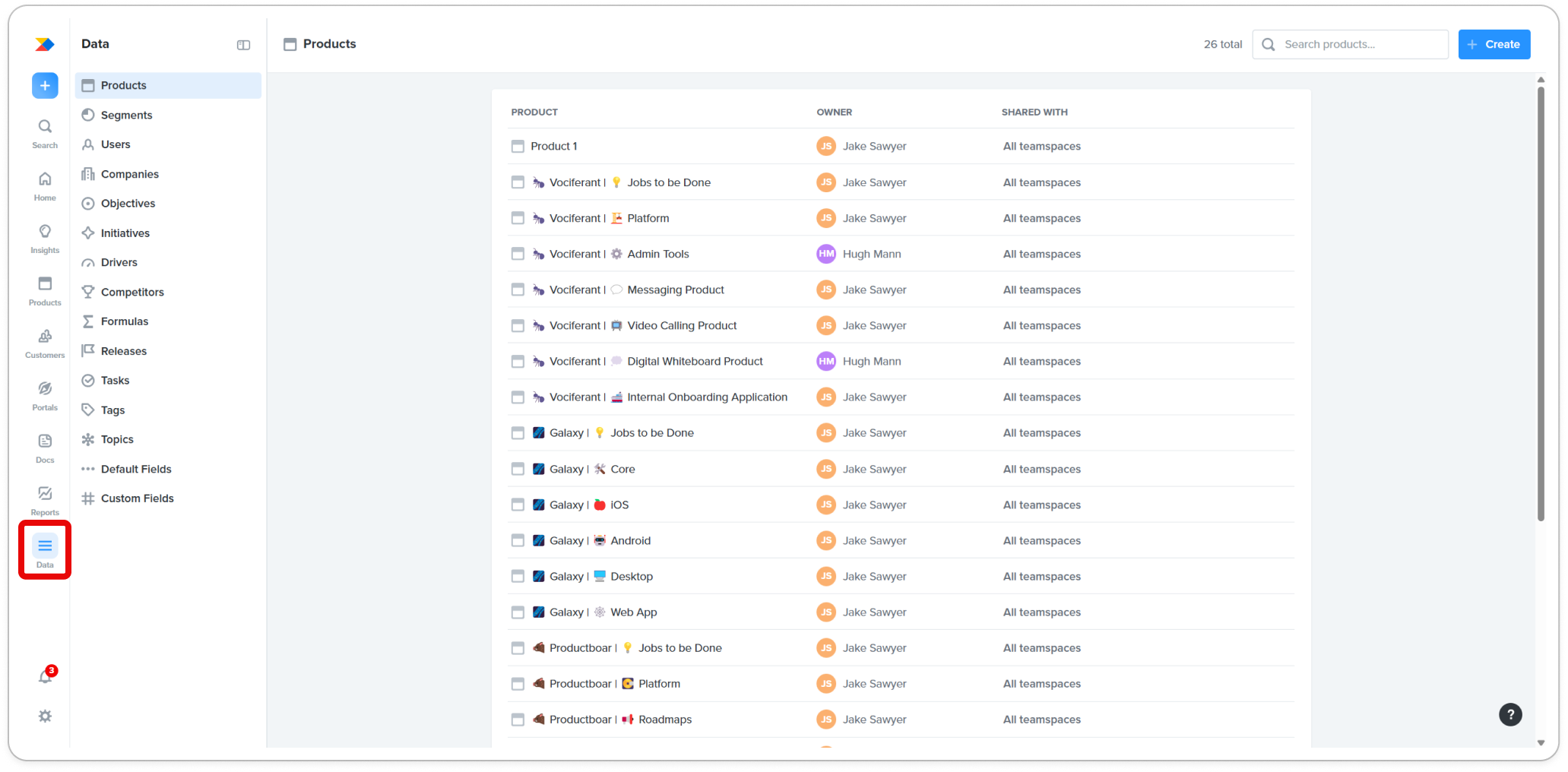
Task: Open Products in the left rail
Action: coord(45,290)
